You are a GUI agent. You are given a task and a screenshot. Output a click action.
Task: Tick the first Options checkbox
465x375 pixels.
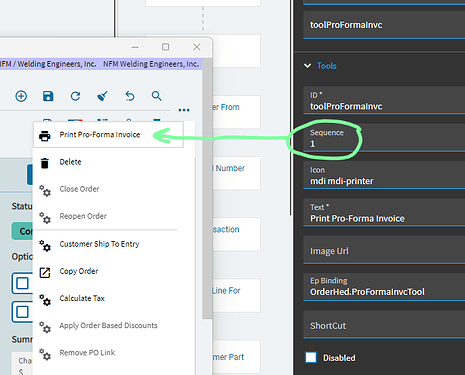coord(22,283)
